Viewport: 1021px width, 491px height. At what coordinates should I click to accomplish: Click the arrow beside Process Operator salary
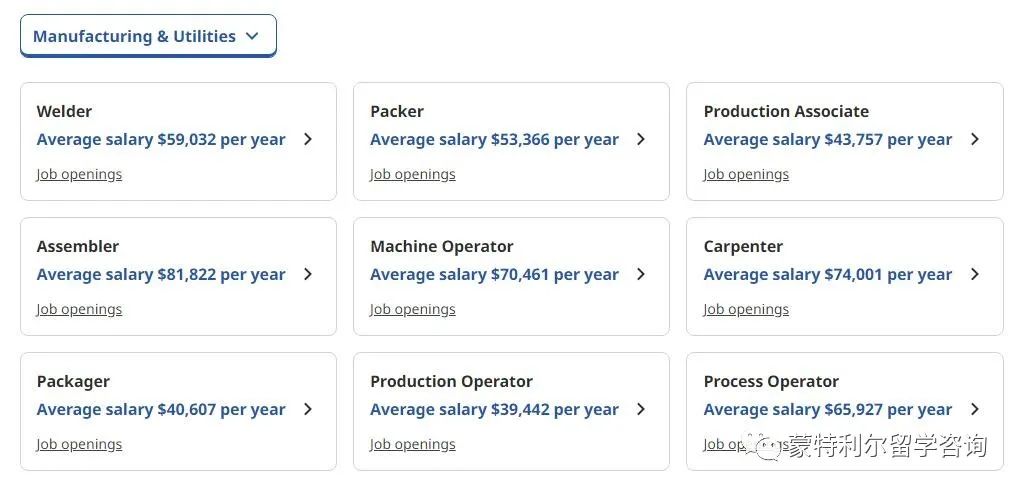[975, 409]
